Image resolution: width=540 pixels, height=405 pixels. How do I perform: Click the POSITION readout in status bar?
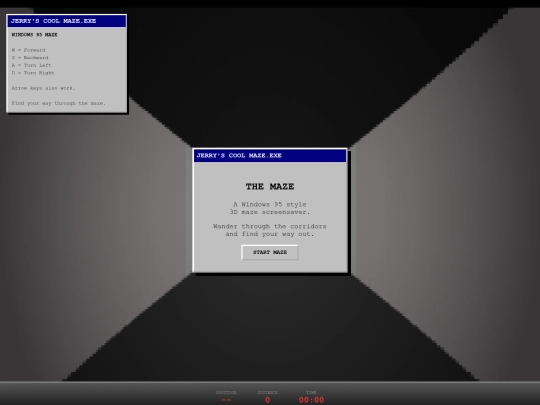pos(226,397)
